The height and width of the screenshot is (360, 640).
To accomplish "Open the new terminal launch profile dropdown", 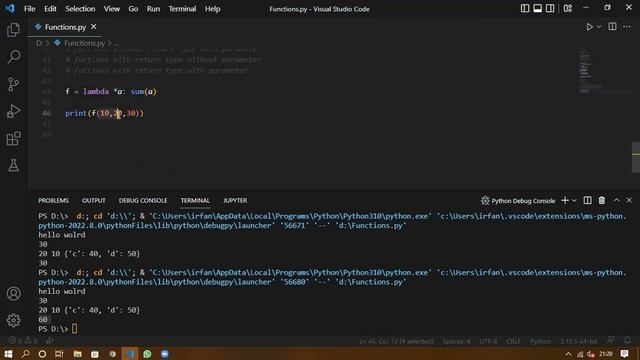I will point(574,200).
